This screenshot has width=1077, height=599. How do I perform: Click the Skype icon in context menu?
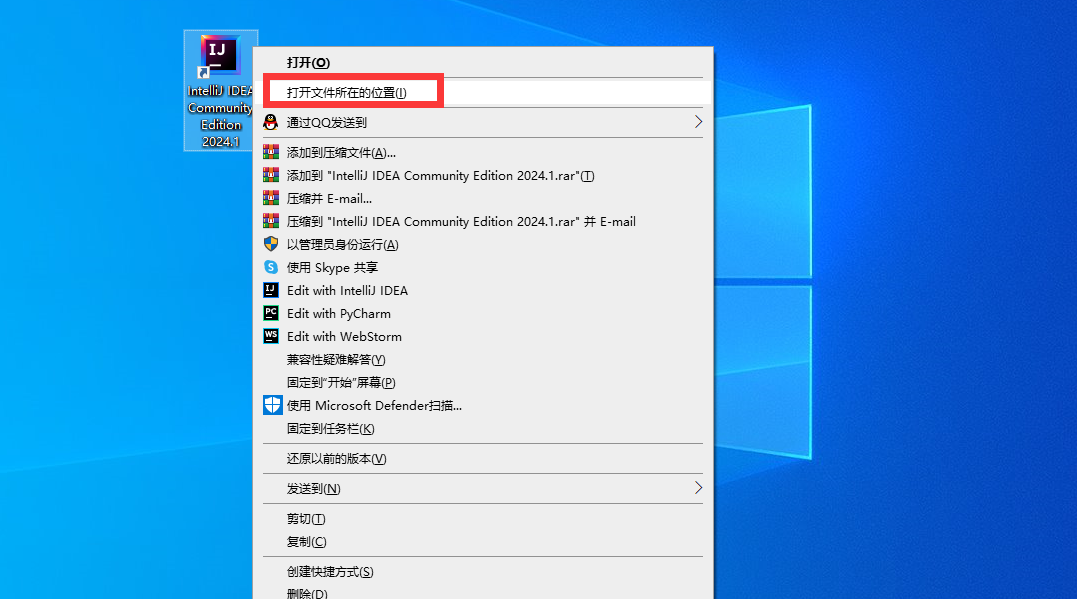pos(271,267)
